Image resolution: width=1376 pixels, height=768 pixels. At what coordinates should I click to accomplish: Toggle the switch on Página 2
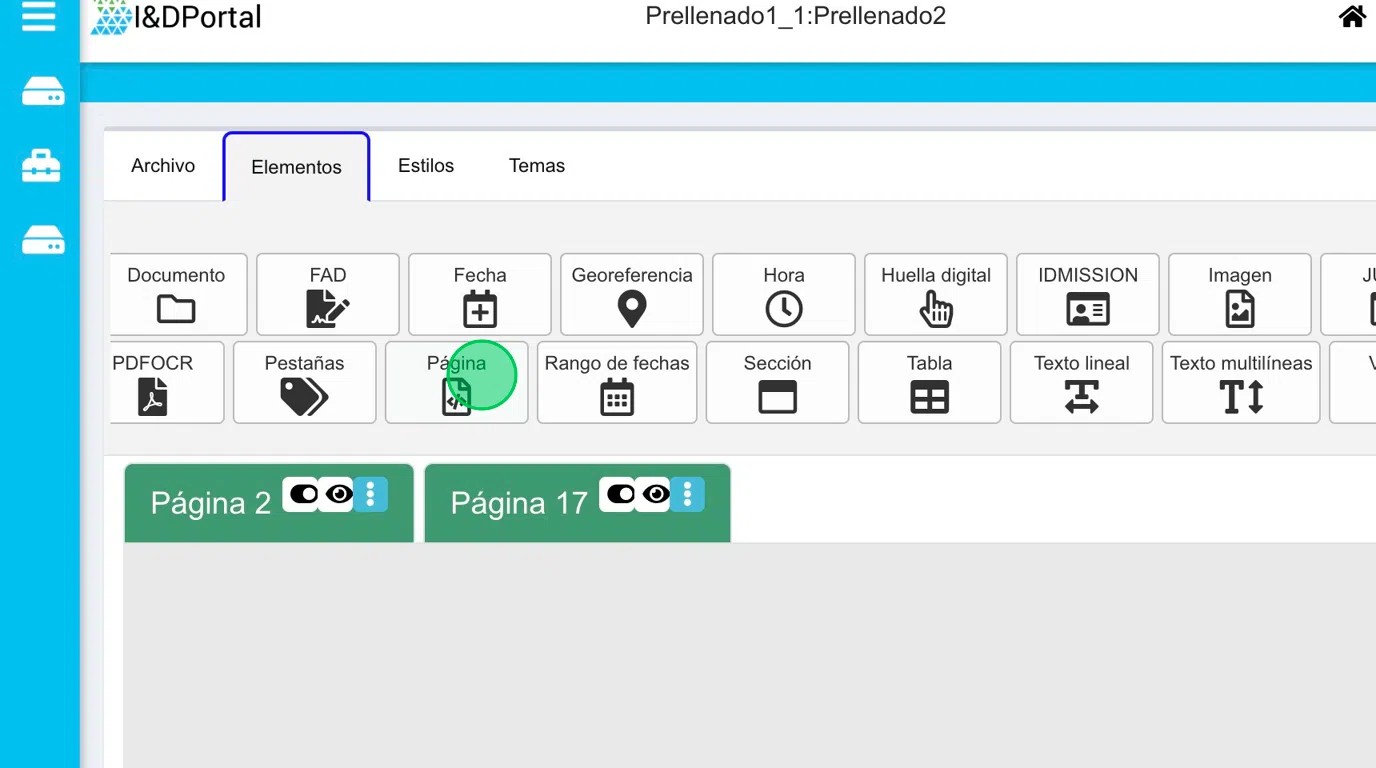[302, 494]
